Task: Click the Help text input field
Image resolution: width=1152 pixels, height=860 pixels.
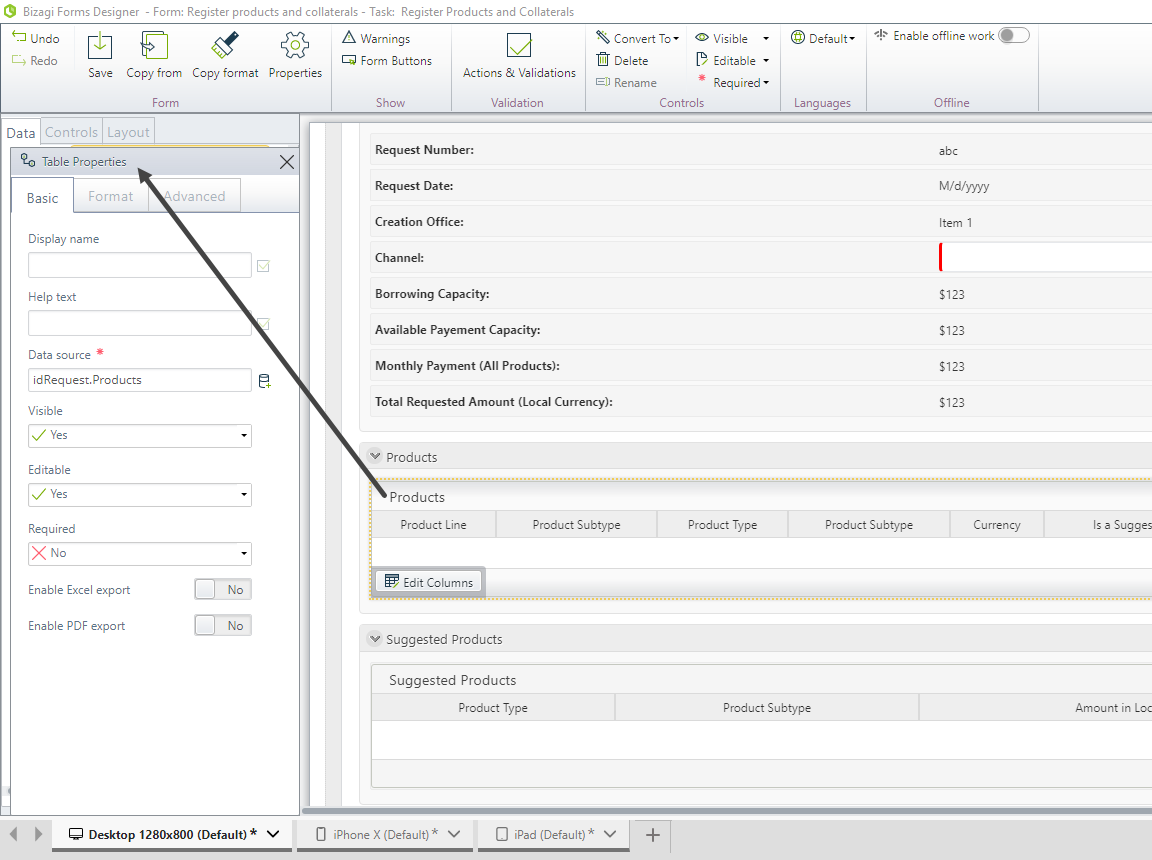Action: coord(140,323)
